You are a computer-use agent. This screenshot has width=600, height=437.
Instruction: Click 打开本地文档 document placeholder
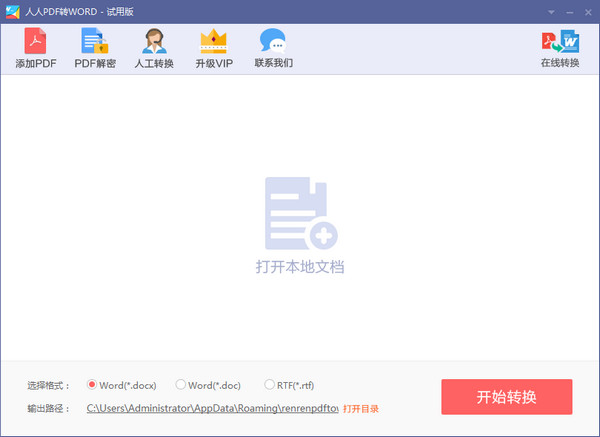[300, 226]
